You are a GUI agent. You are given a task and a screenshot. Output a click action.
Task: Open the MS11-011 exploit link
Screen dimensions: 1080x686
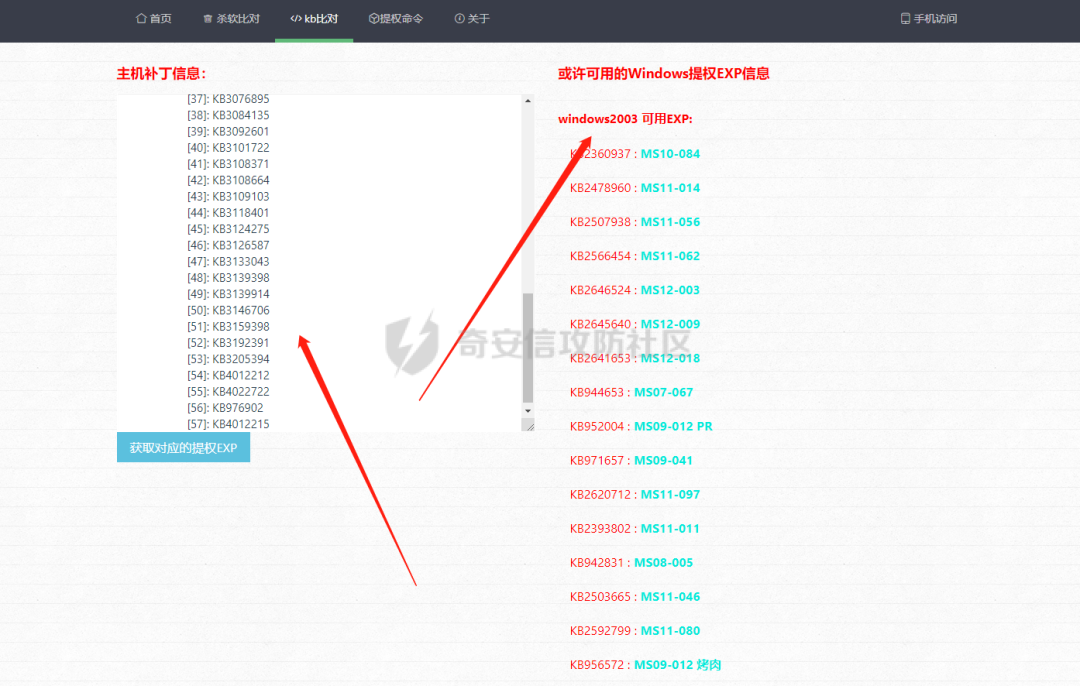pos(670,529)
